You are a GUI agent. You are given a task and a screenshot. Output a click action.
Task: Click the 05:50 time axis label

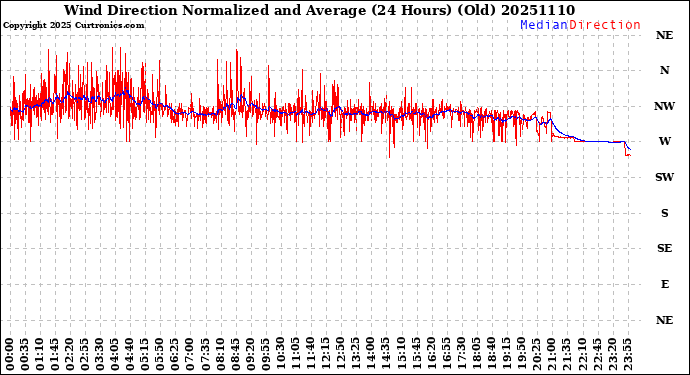coord(160,354)
